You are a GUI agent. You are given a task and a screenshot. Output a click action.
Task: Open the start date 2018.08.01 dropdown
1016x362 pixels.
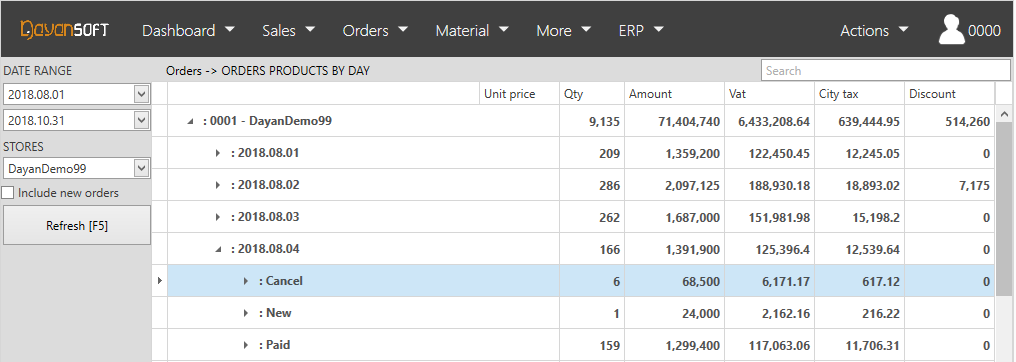142,95
